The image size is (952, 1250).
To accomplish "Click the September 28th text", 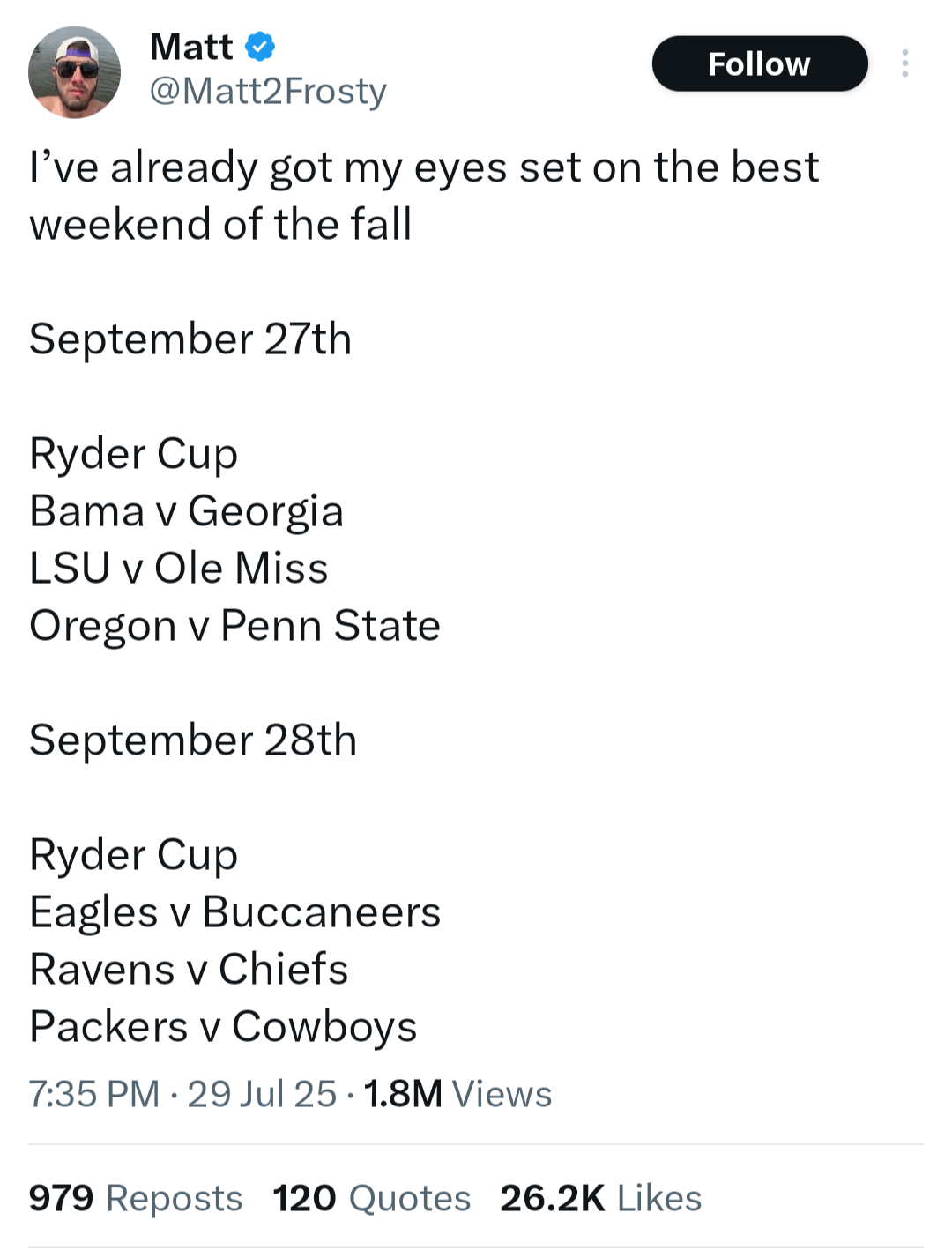I will click(193, 740).
